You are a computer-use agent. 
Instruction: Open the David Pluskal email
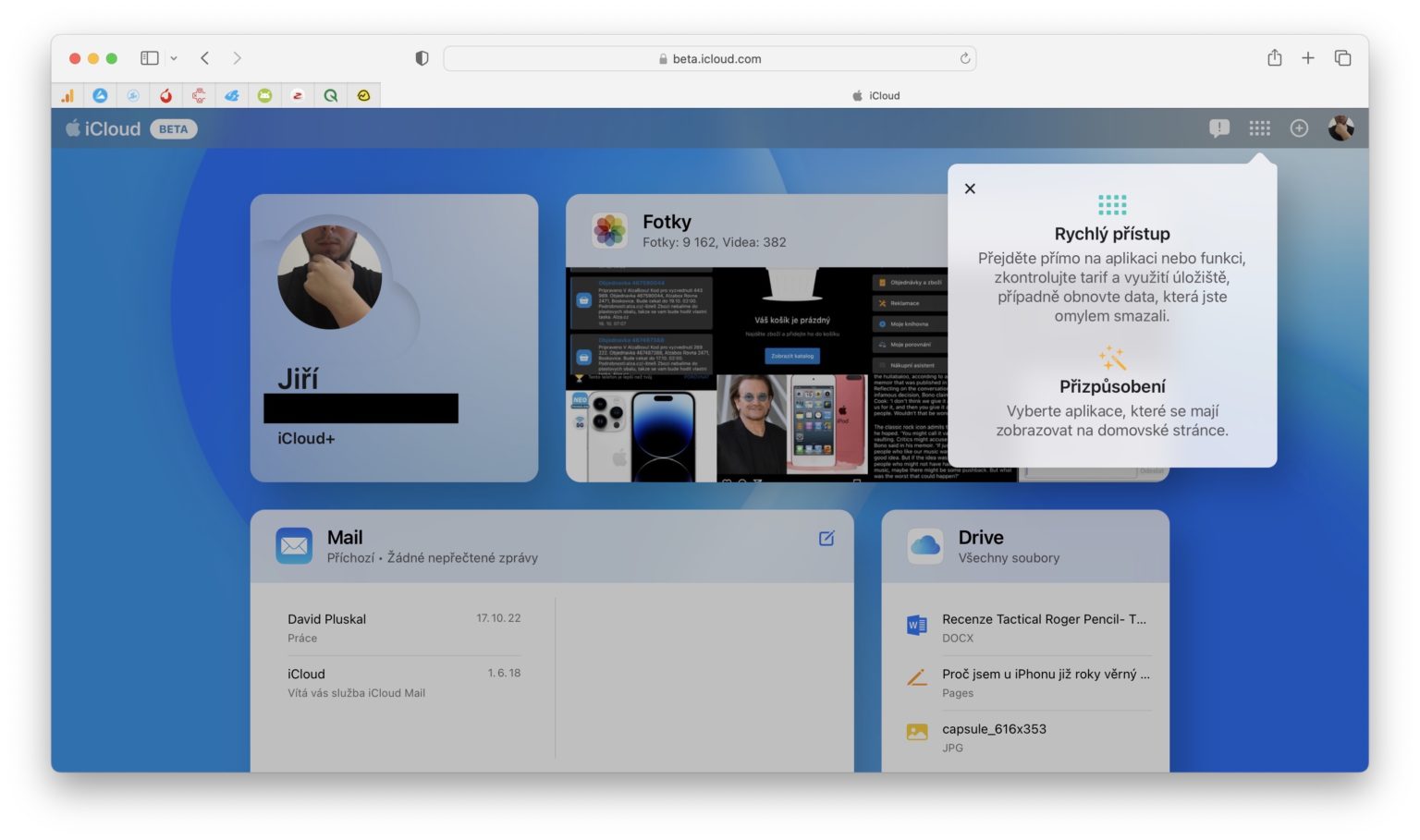click(404, 628)
